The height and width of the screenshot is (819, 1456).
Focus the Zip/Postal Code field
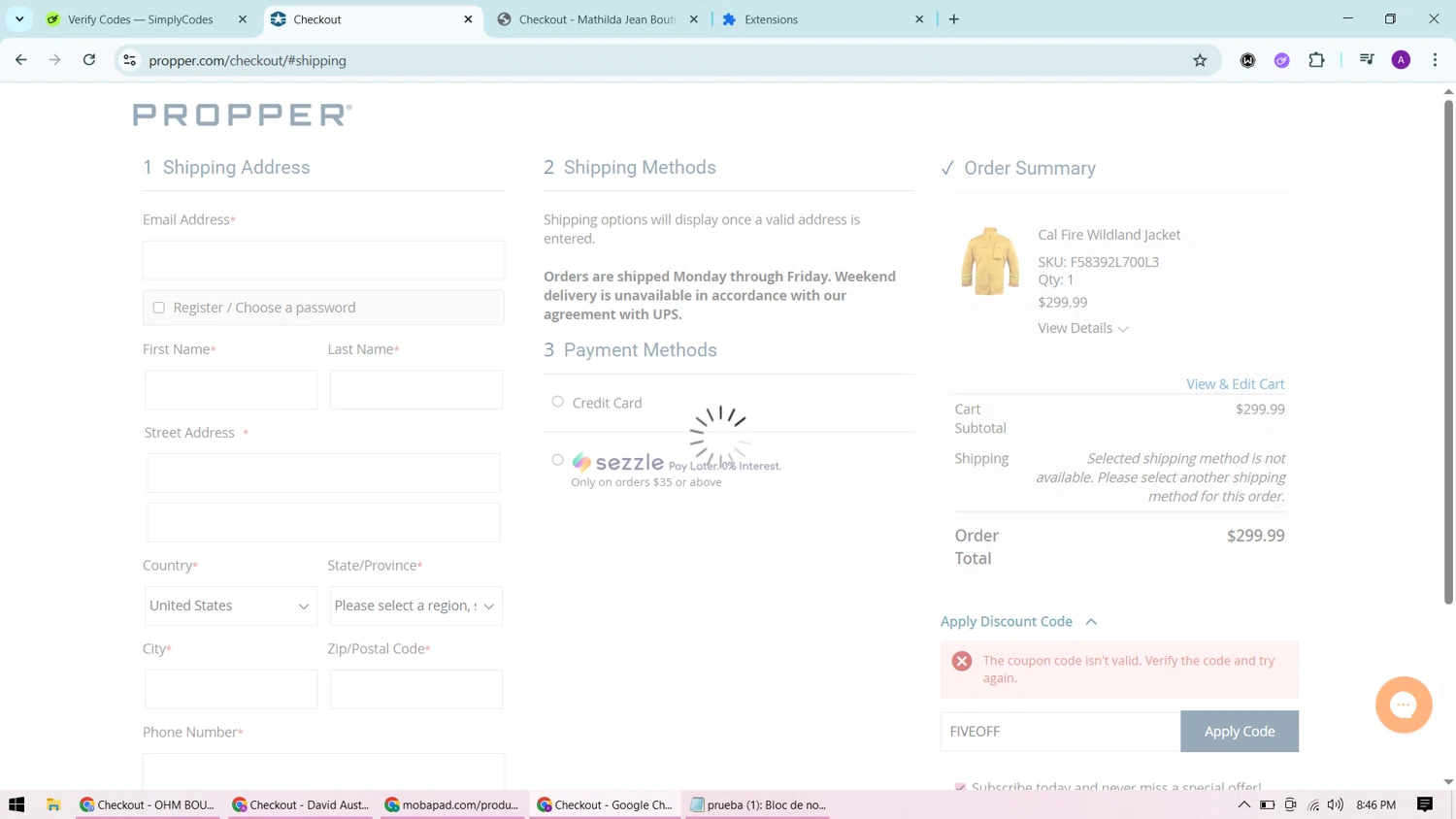(x=416, y=689)
